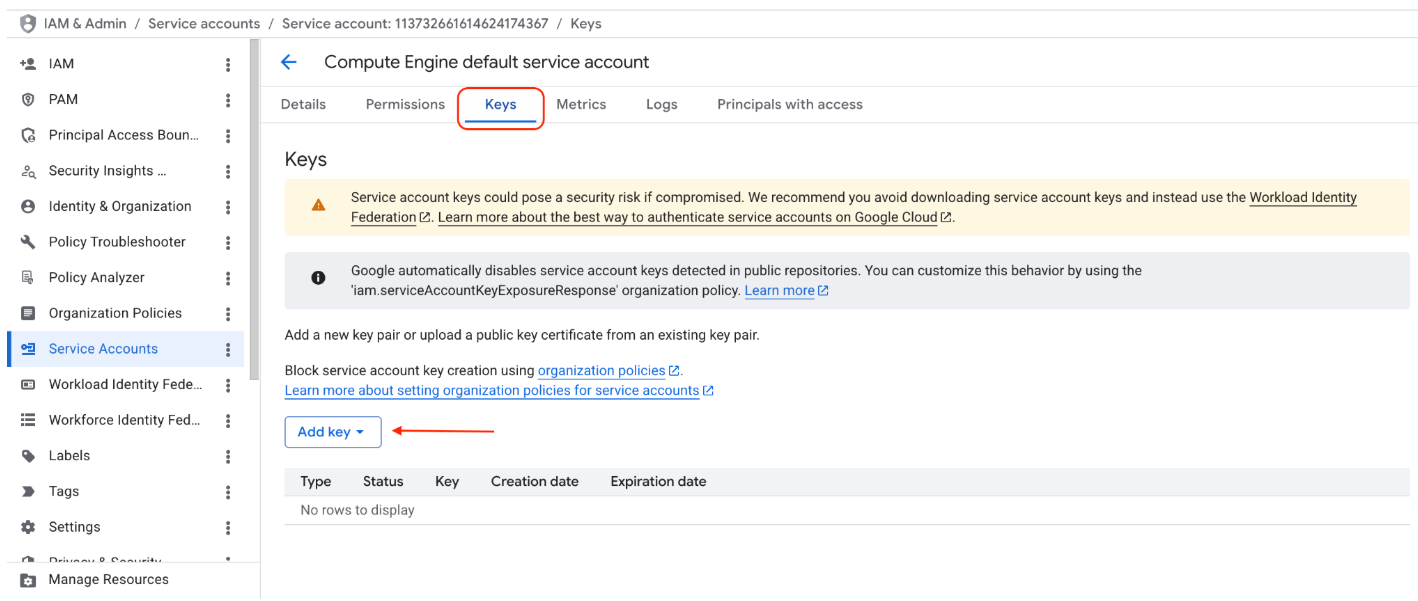
Task: Click the Key column header
Action: pos(447,482)
